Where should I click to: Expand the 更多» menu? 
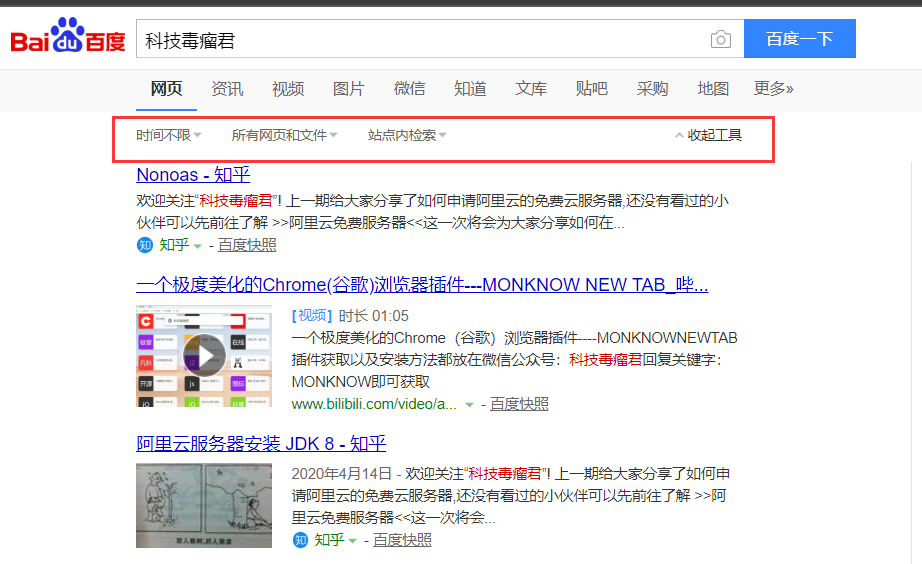pyautogui.click(x=774, y=89)
